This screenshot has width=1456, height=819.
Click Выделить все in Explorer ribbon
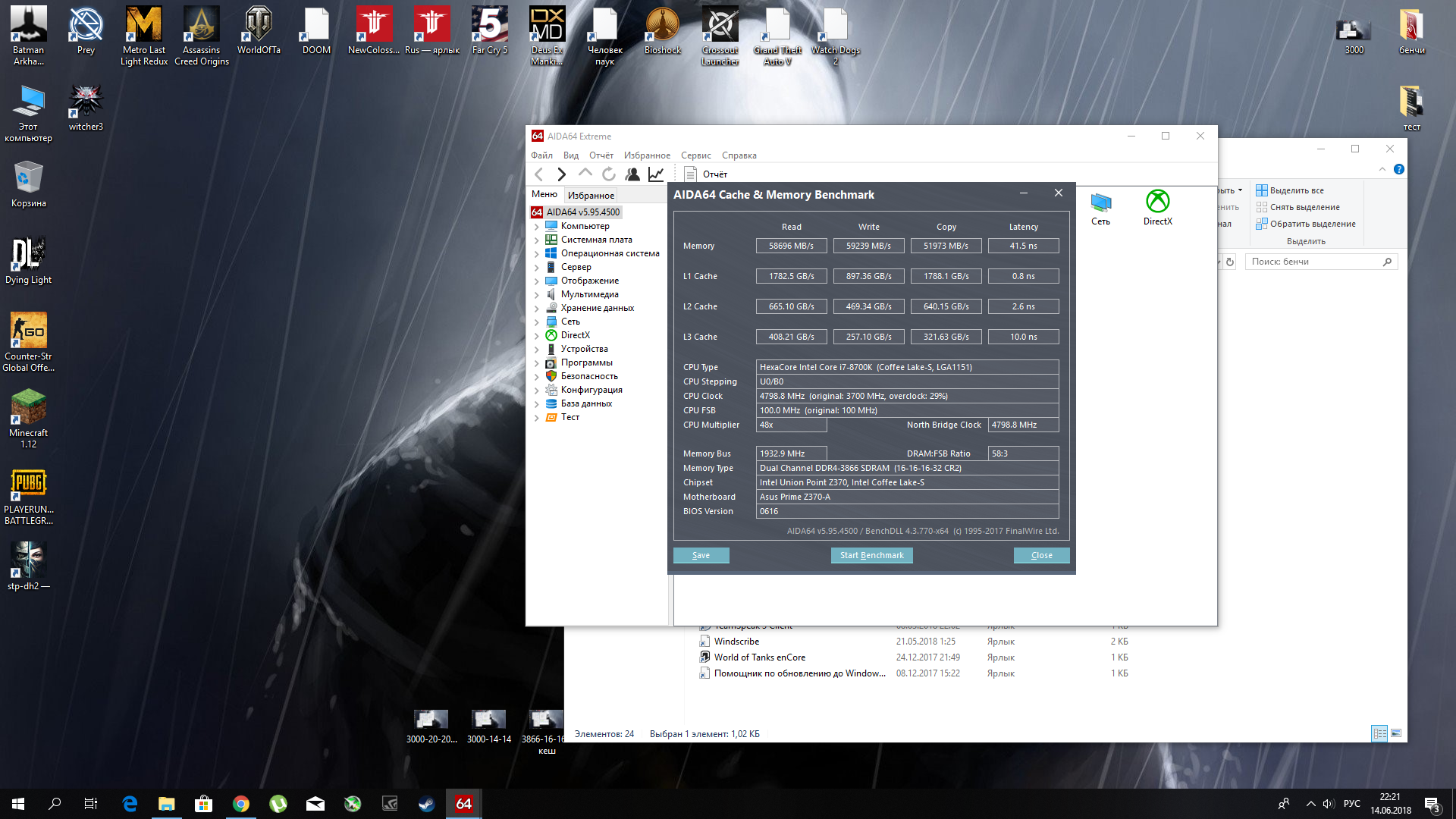pyautogui.click(x=1296, y=190)
